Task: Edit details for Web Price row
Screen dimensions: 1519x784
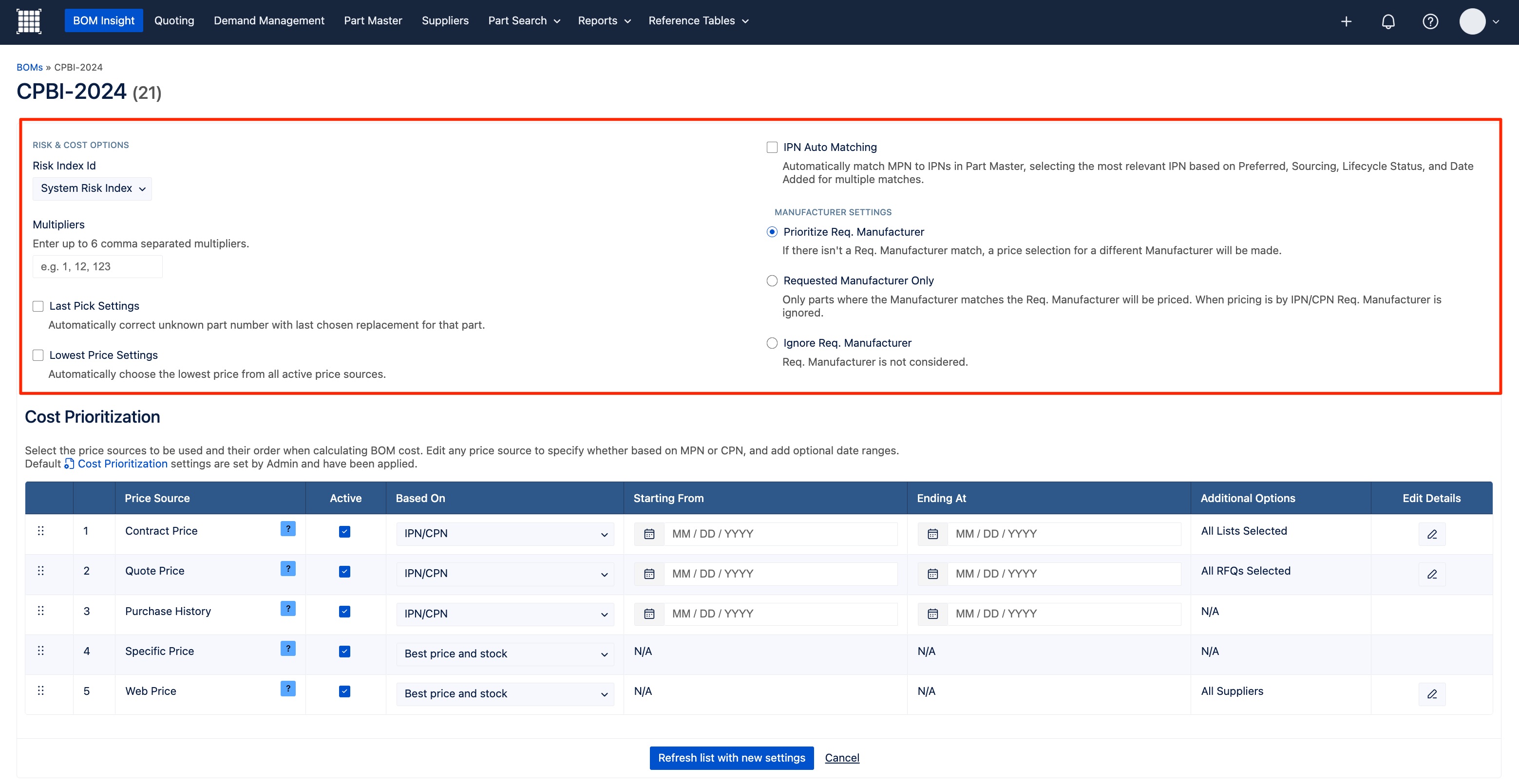Action: (1432, 694)
